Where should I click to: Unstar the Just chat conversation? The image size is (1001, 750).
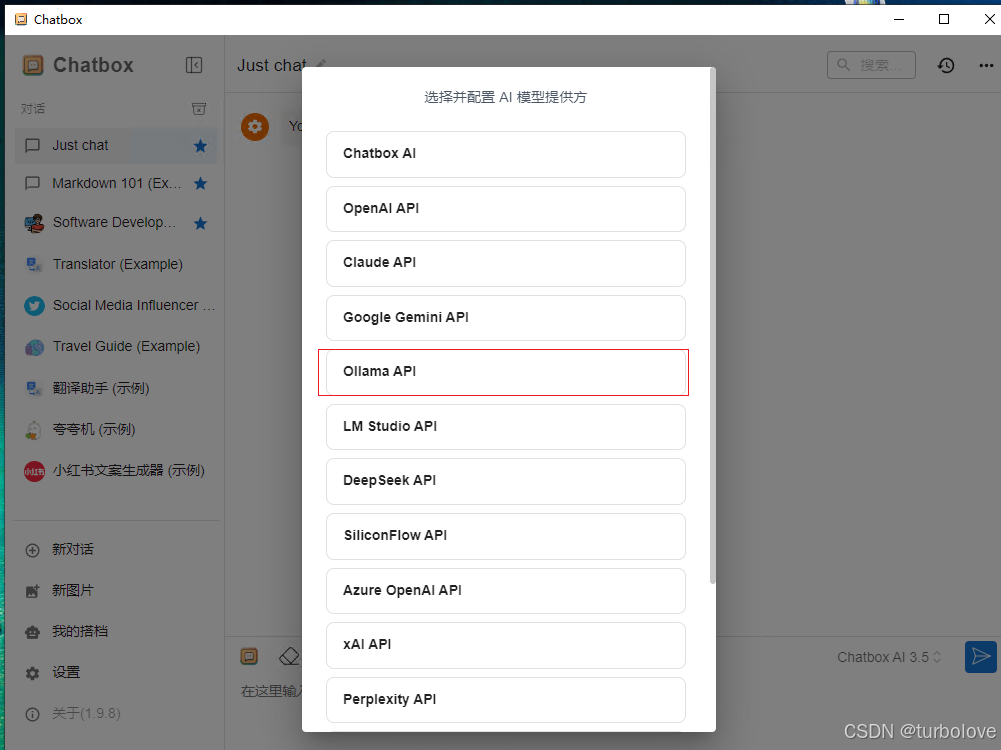pyautogui.click(x=200, y=146)
